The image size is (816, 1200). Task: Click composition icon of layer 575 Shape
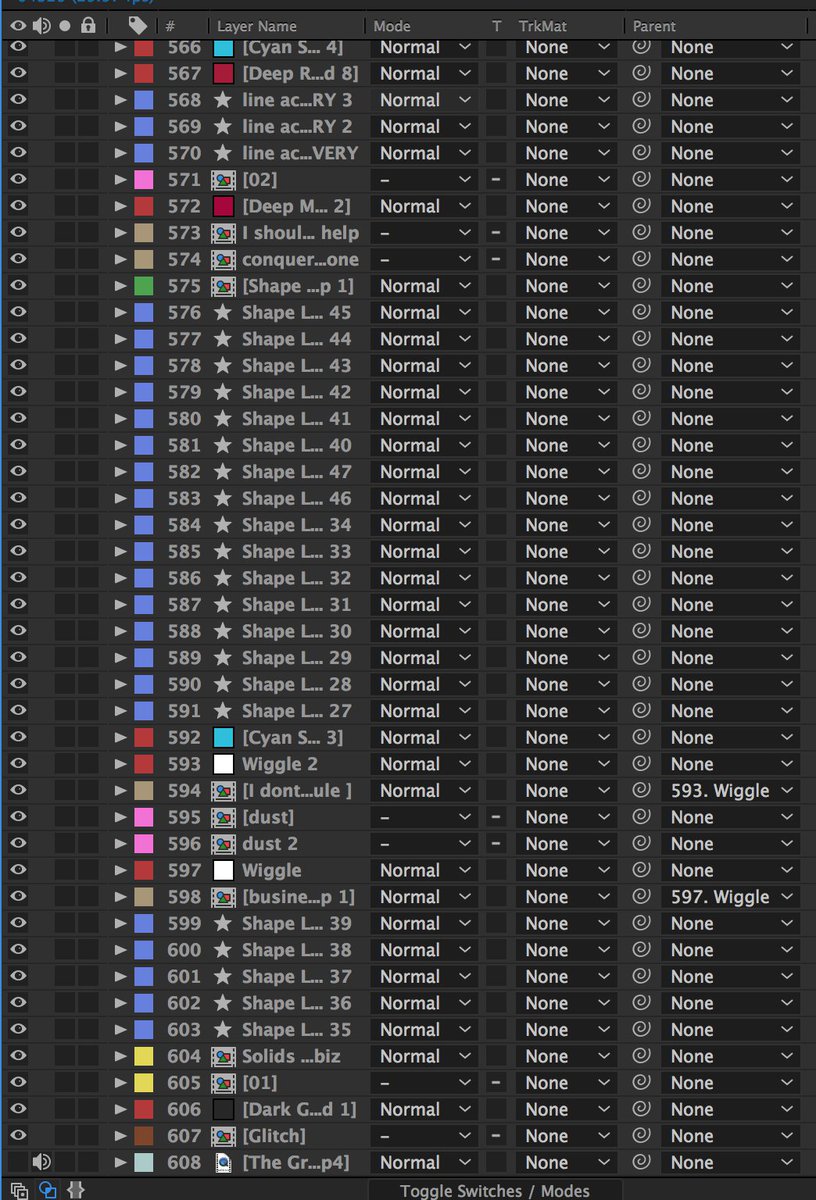point(223,286)
